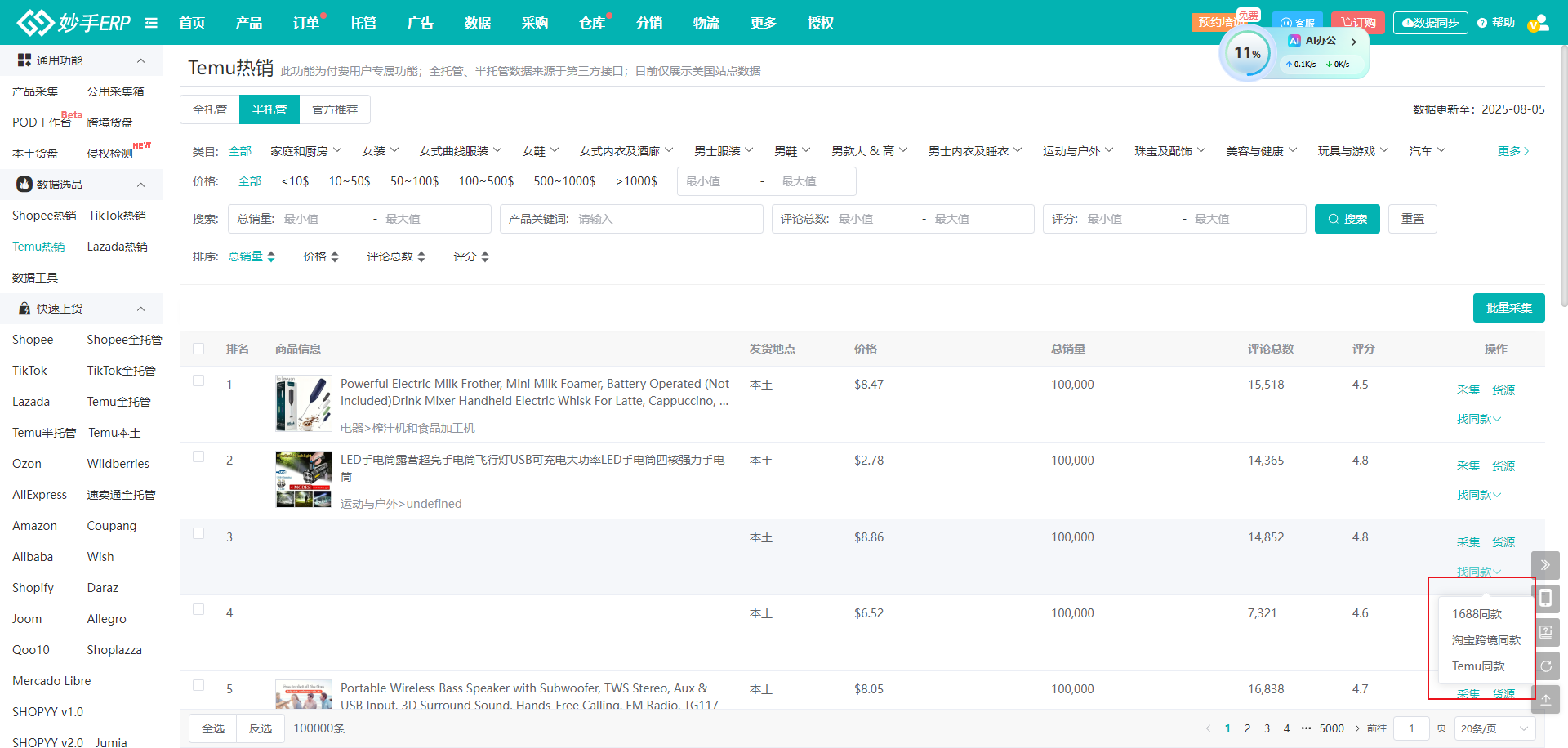Click the 重置 reset button
The width and height of the screenshot is (1568, 748).
[x=1413, y=219]
